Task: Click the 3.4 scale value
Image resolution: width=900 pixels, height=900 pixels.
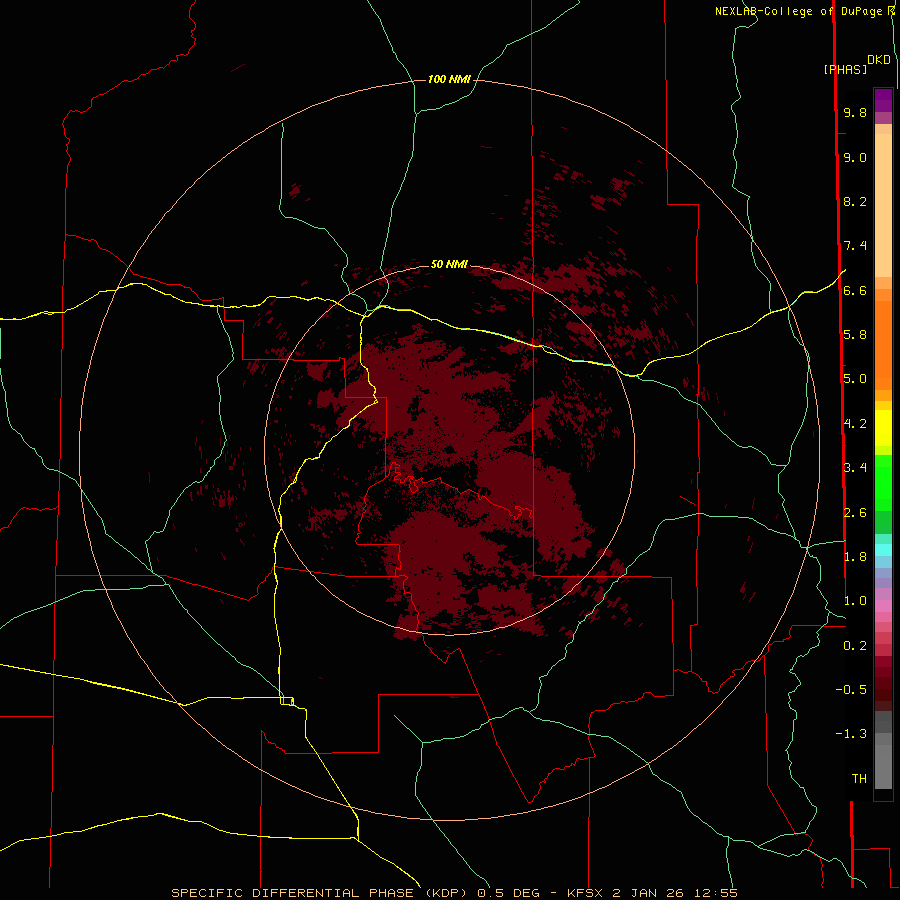Action: [x=855, y=468]
